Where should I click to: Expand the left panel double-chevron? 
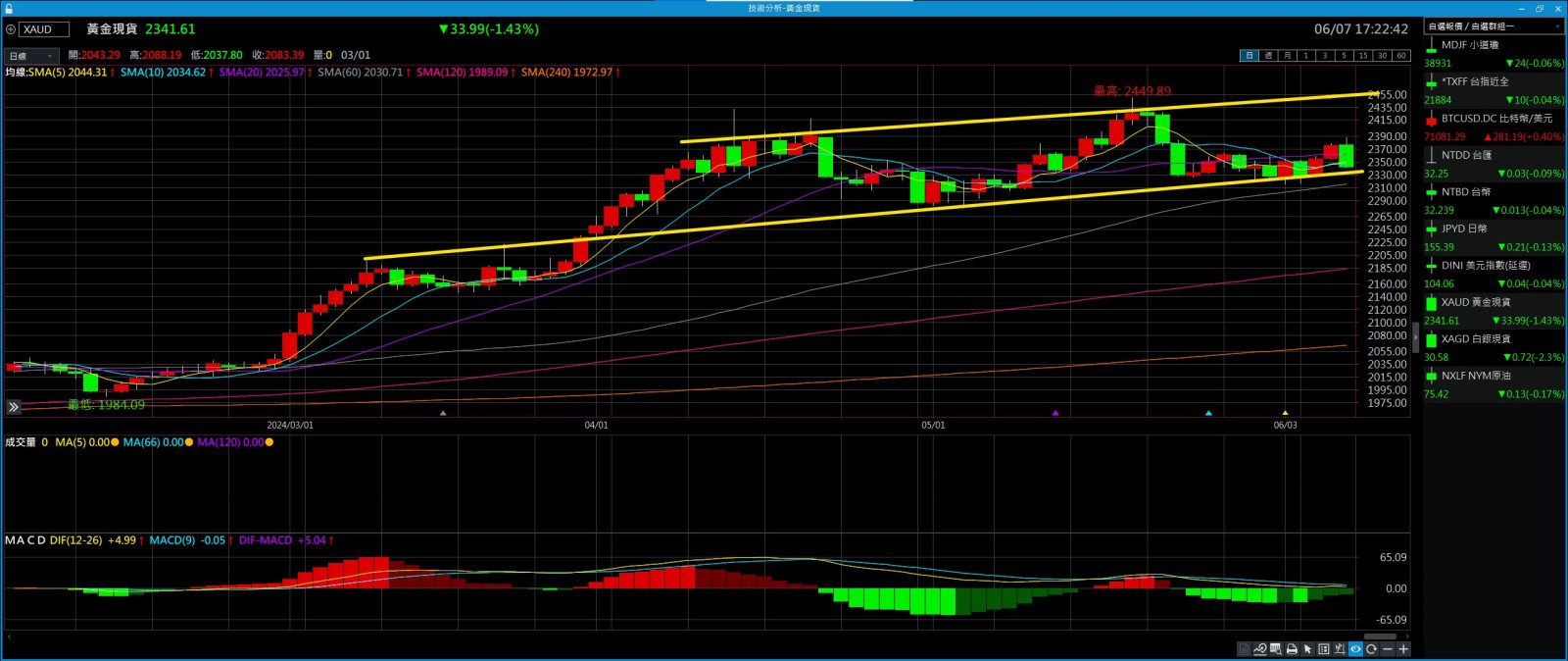(14, 407)
